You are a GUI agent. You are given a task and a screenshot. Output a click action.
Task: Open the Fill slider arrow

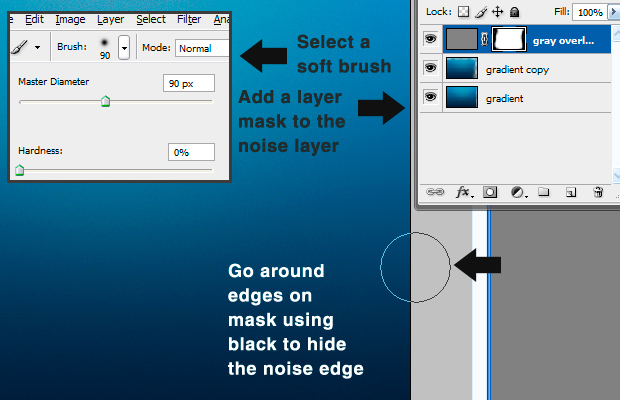point(614,12)
